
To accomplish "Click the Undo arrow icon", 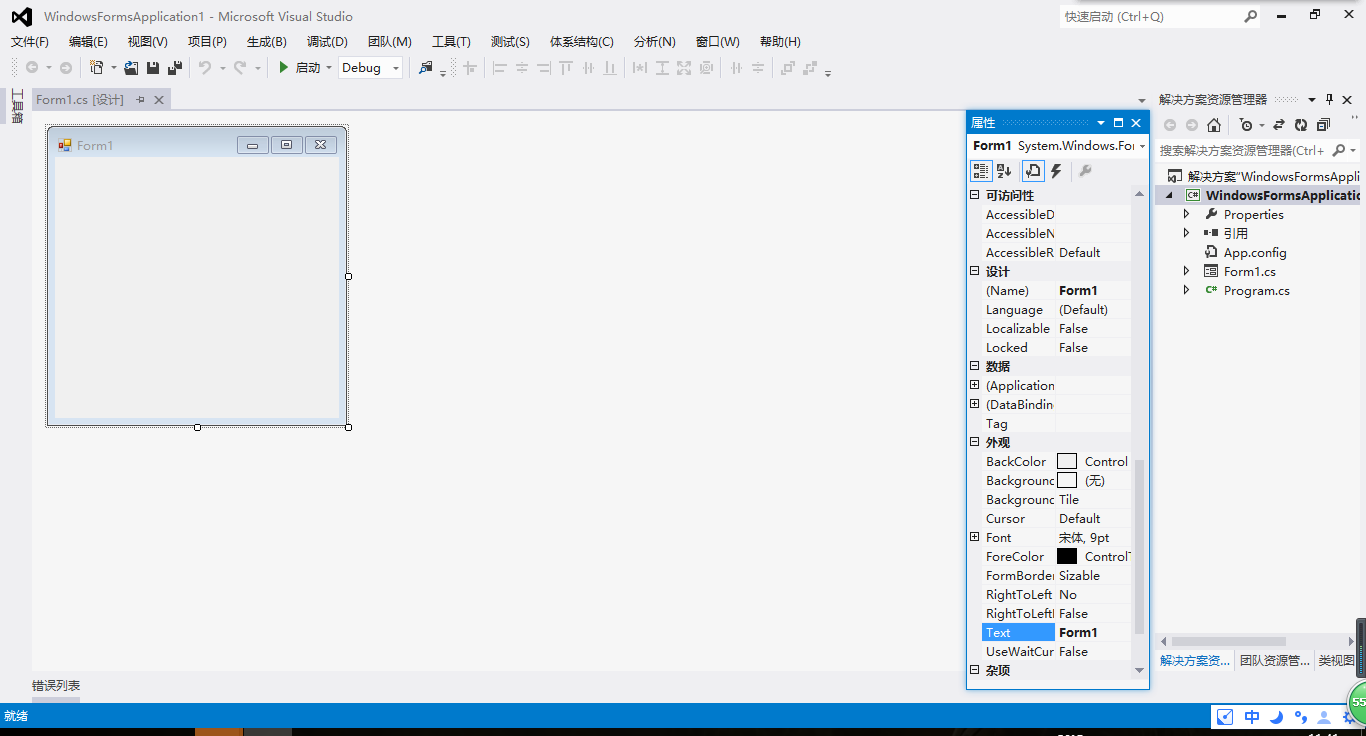I will 204,68.
